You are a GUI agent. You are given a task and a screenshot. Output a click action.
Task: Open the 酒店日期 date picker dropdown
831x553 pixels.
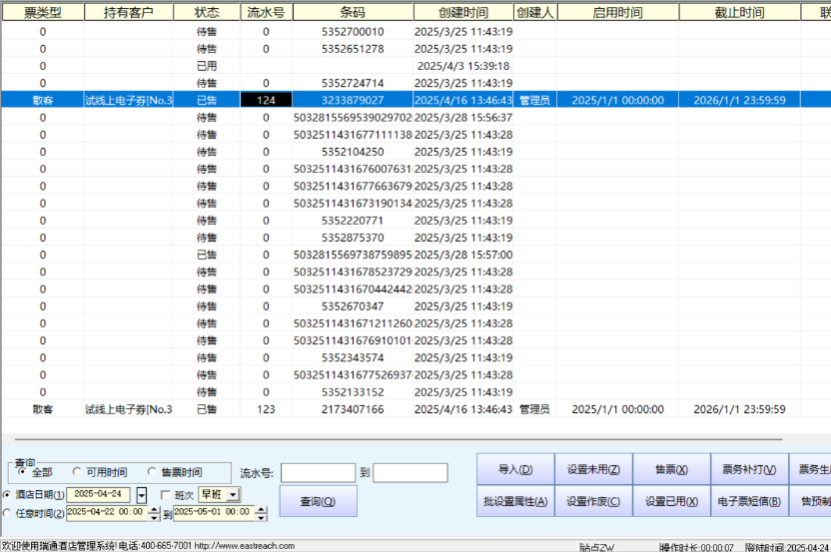pyautogui.click(x=141, y=495)
